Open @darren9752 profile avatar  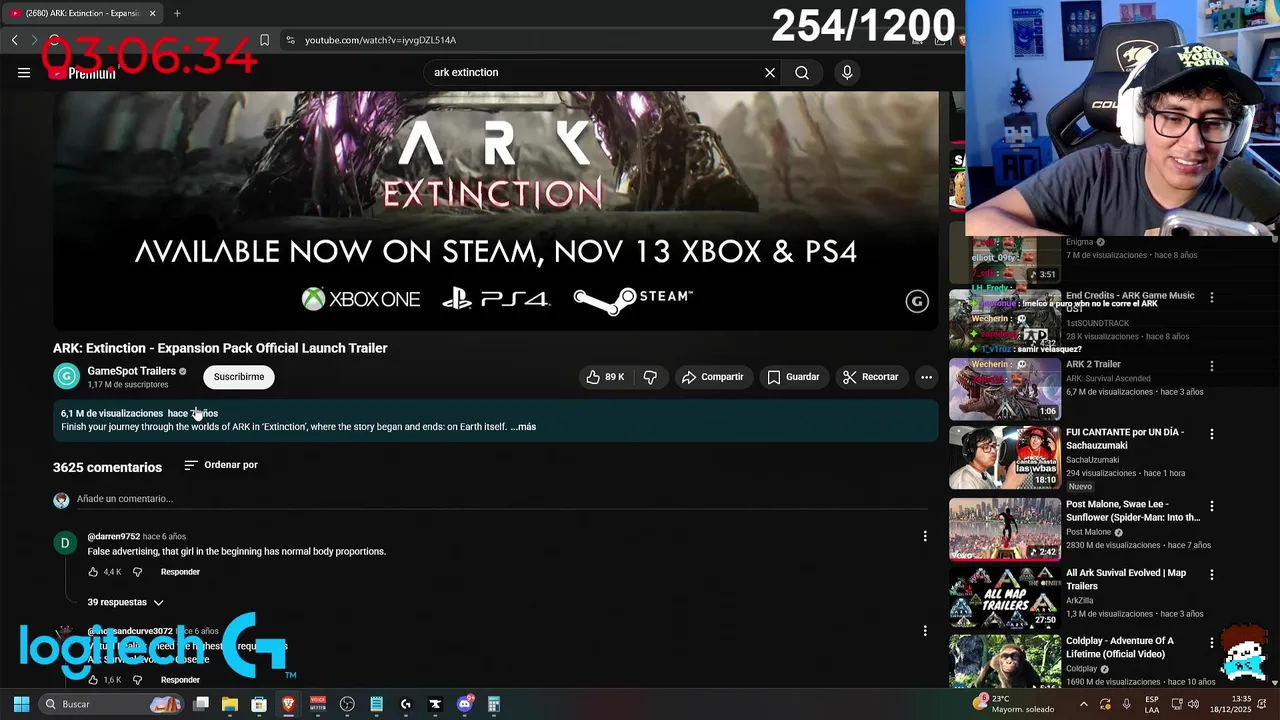65,543
